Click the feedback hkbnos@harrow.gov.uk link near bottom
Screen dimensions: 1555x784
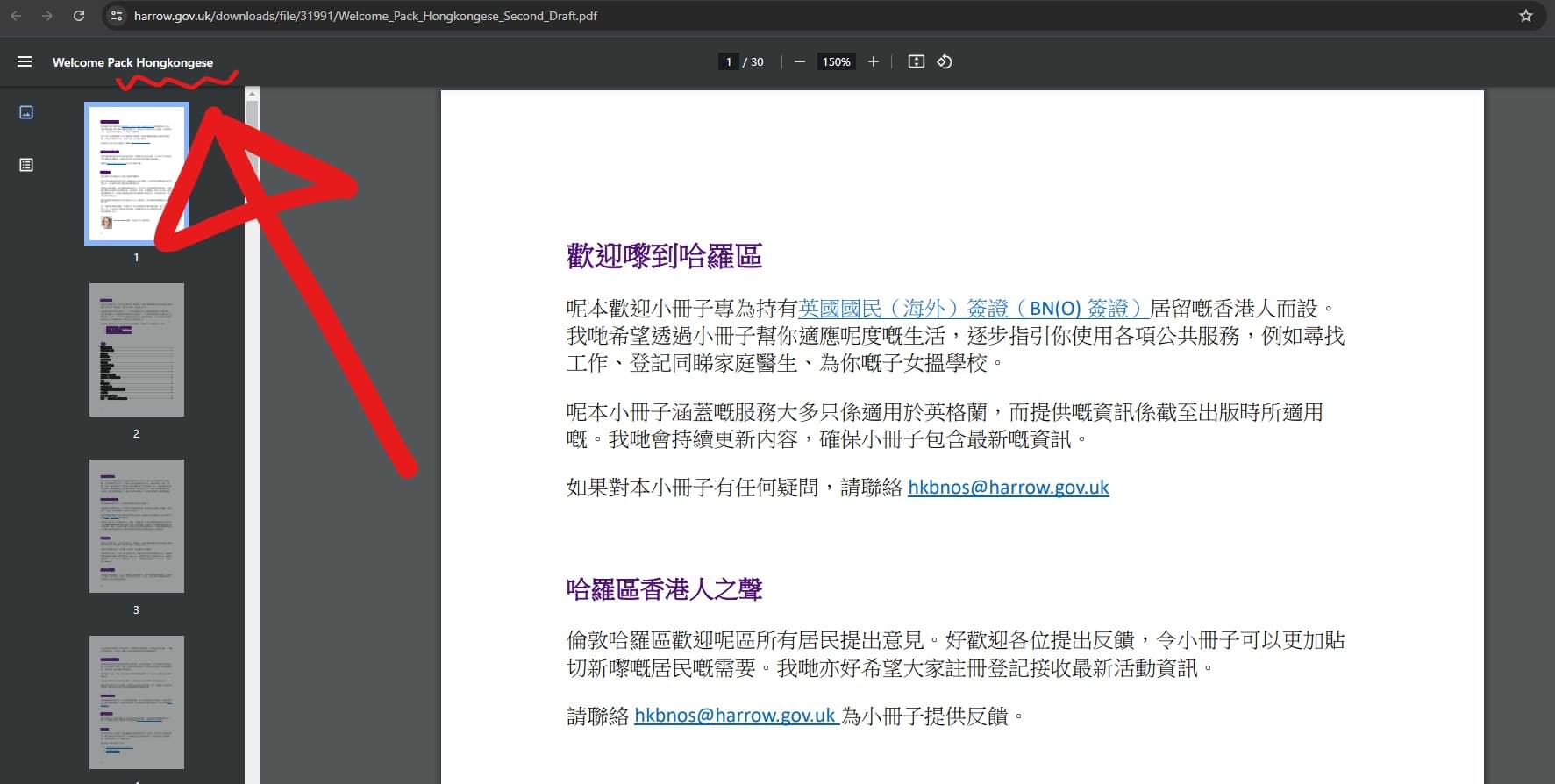tap(737, 716)
